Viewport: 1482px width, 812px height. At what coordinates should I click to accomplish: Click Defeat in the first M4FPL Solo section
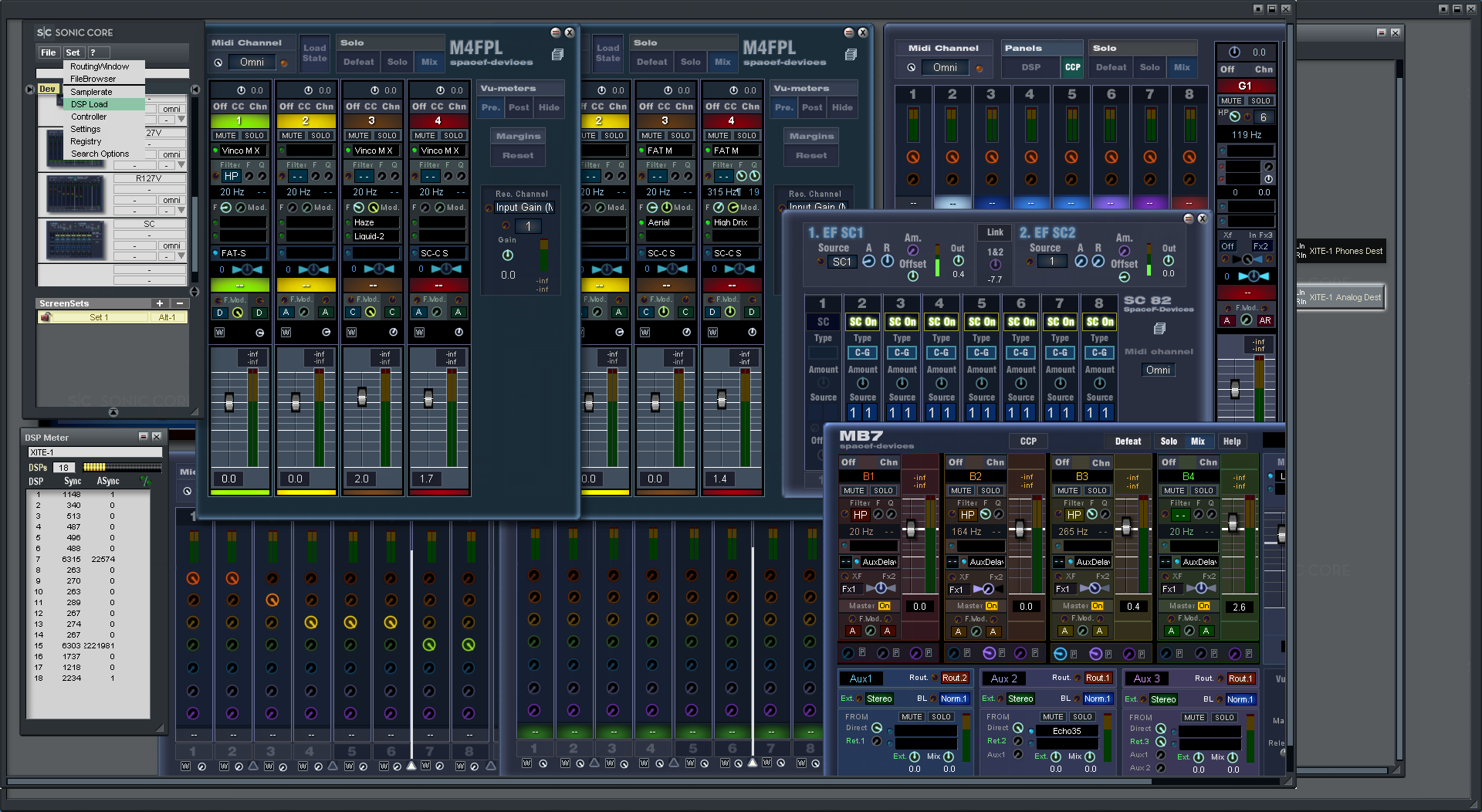tap(358, 62)
